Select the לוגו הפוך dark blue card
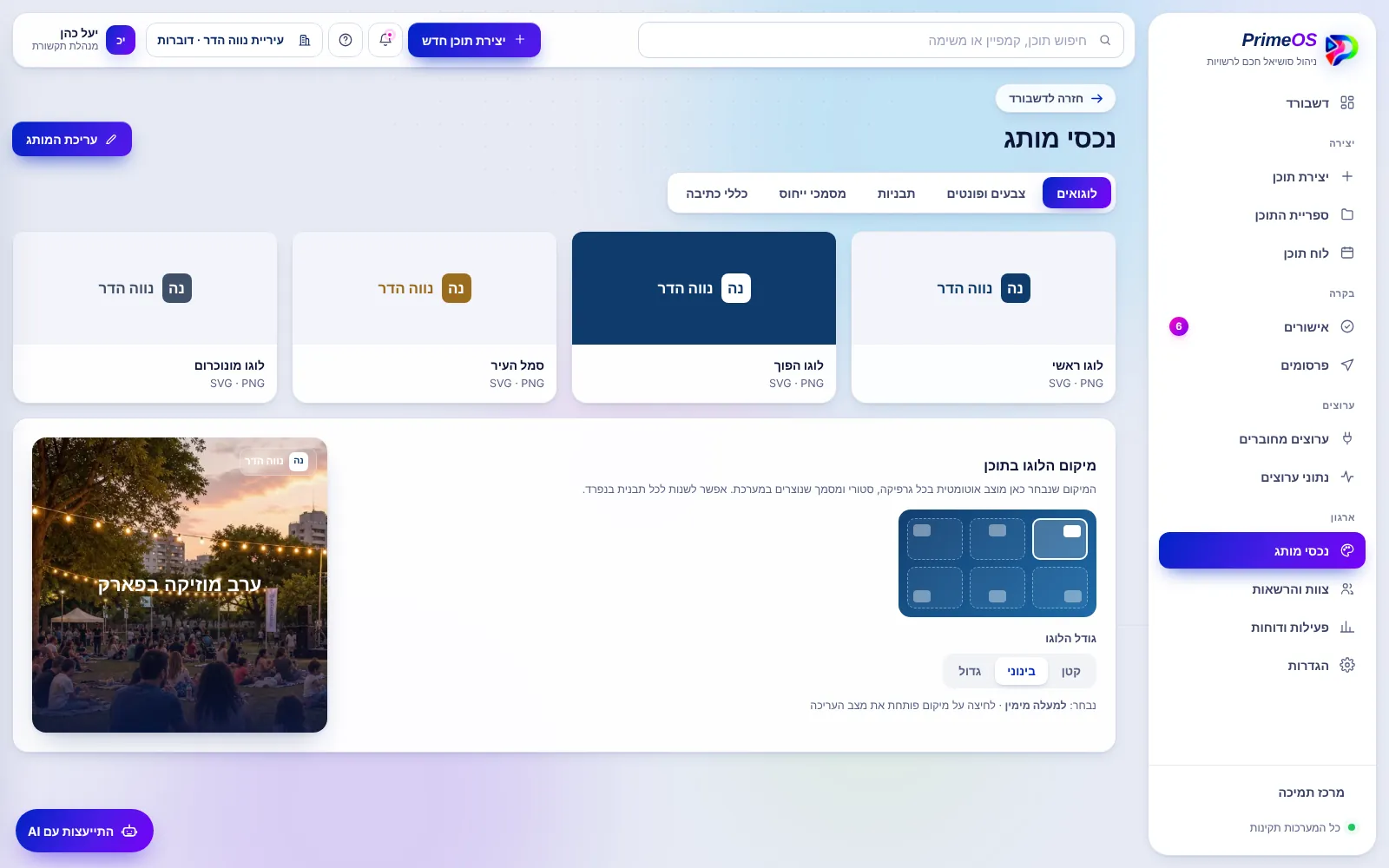 (704, 317)
